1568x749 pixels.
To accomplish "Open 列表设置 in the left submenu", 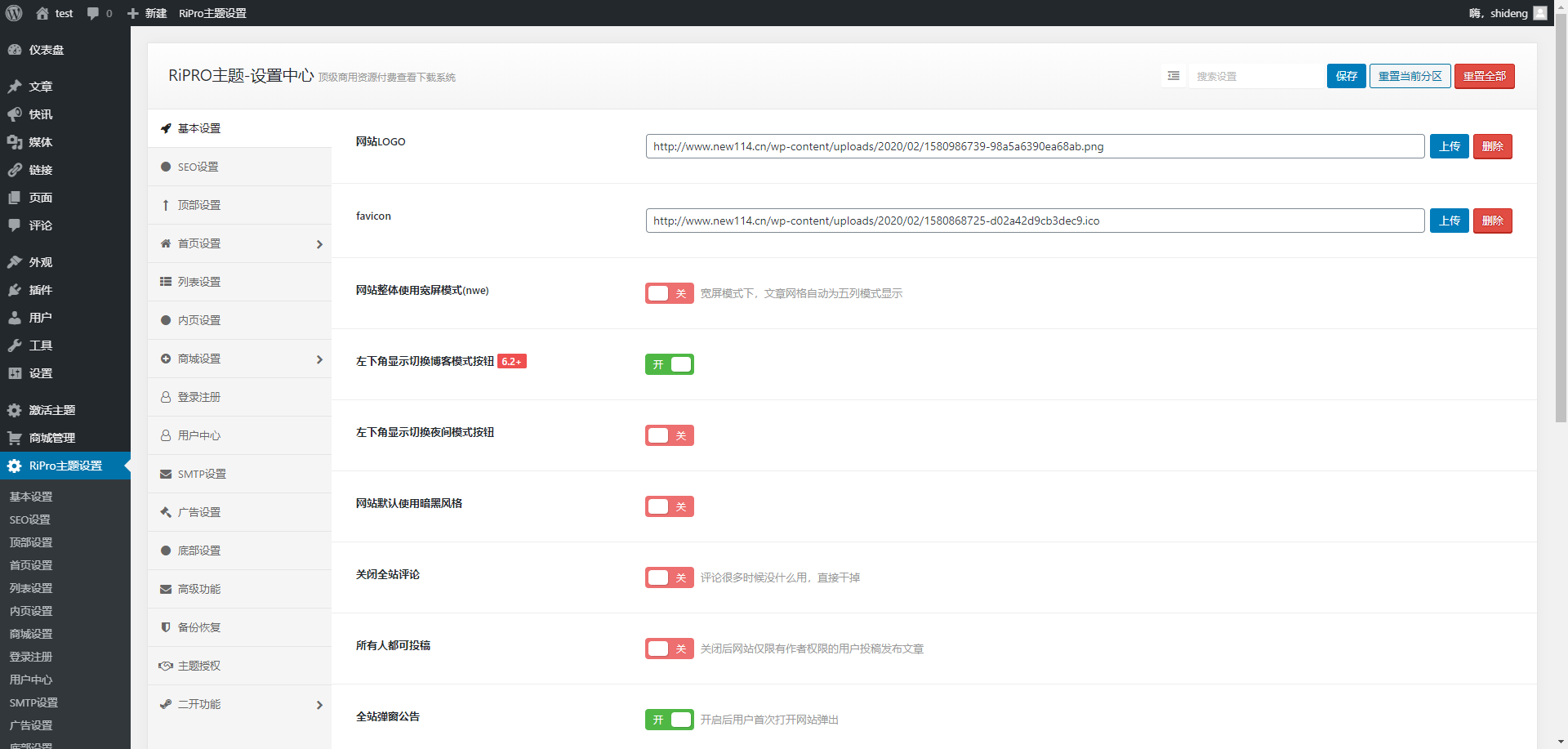I will tap(31, 588).
